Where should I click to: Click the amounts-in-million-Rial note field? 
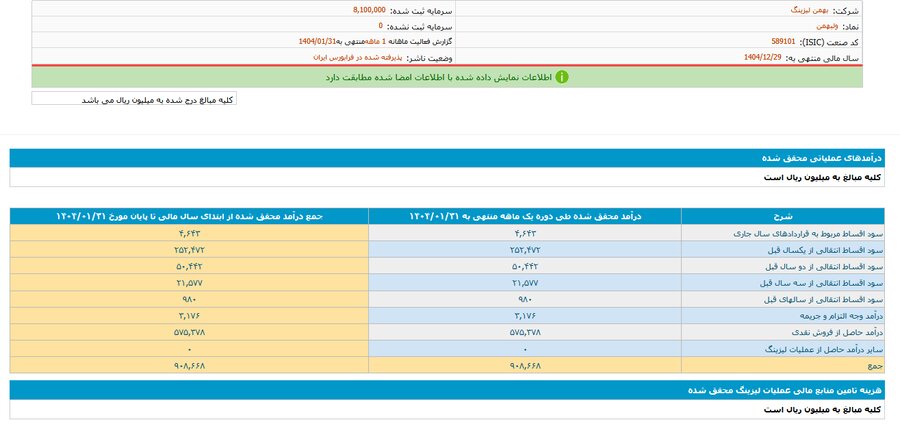pyautogui.click(x=134, y=99)
